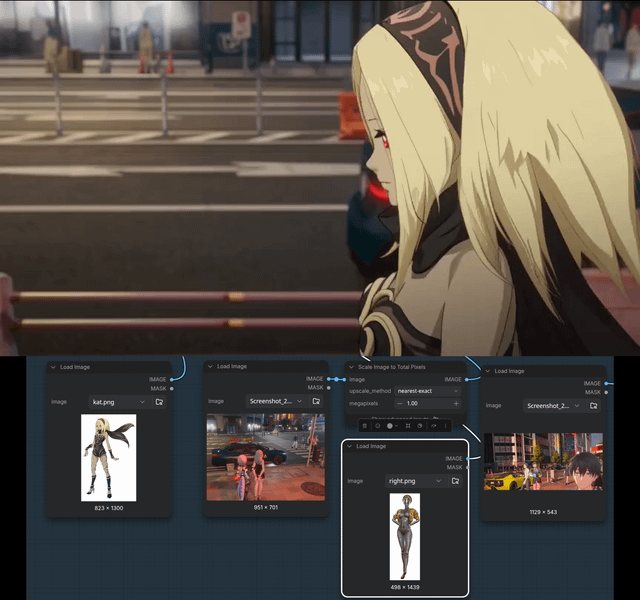Click the IMAGE output socket of kat.png node
The height and width of the screenshot is (600, 640).
pos(172,380)
